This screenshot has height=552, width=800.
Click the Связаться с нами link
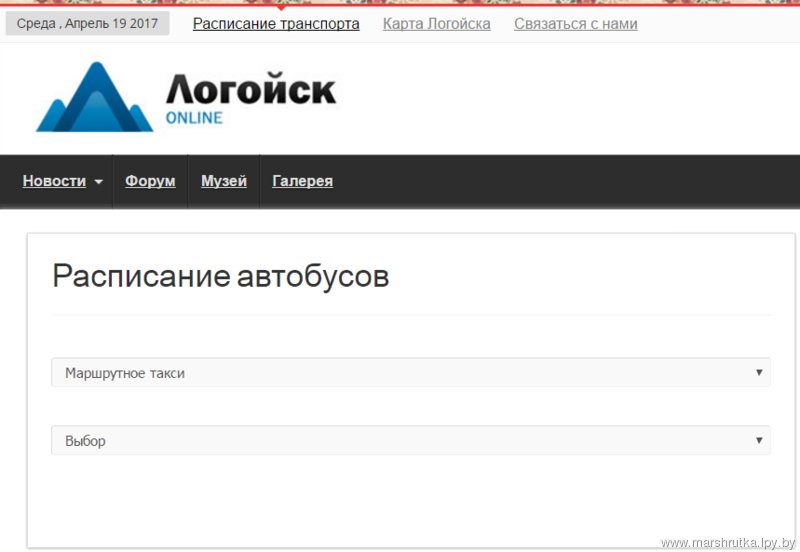(x=576, y=24)
